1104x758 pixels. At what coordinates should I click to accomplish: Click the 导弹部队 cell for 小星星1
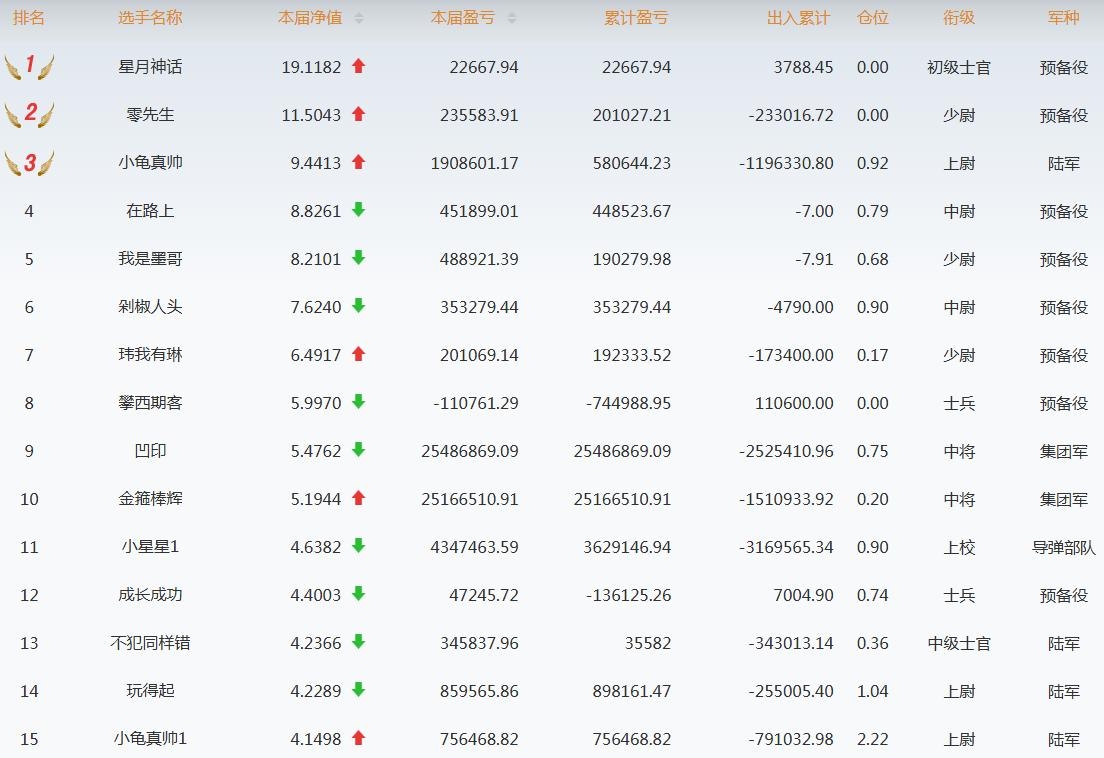point(1064,547)
